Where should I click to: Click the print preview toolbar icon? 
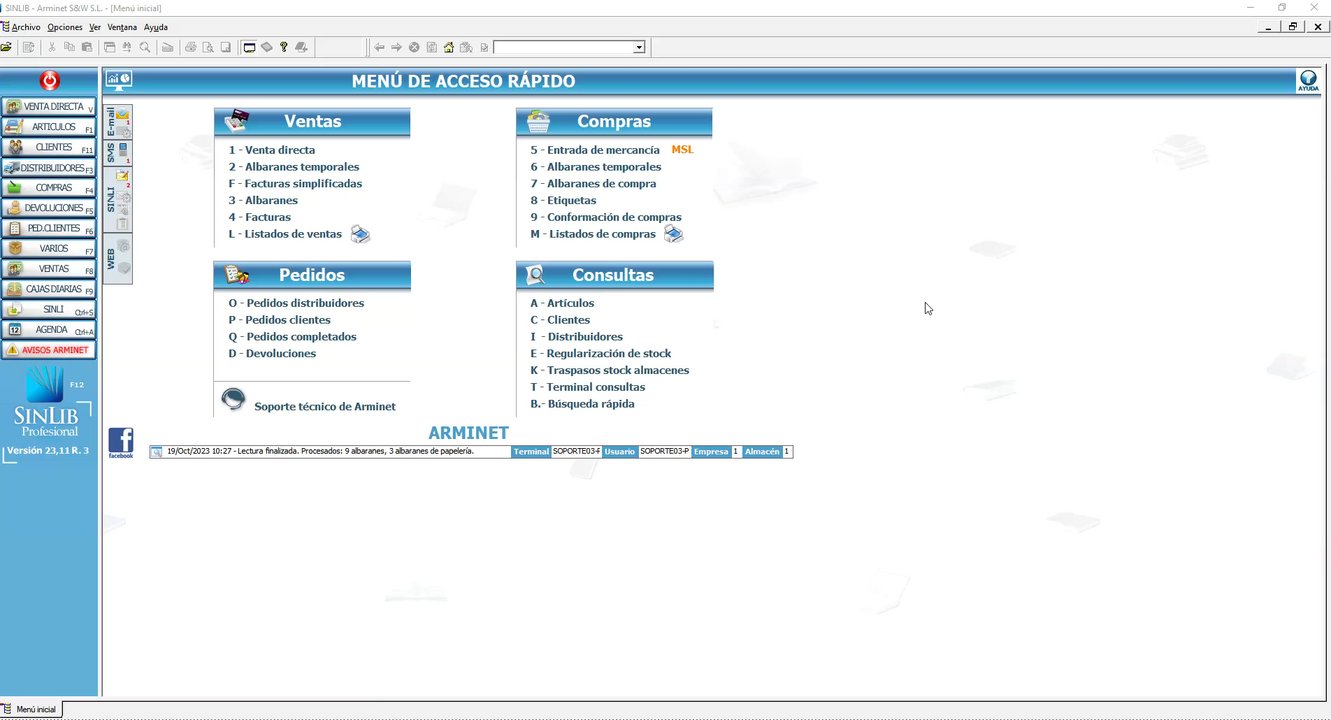pyautogui.click(x=208, y=47)
